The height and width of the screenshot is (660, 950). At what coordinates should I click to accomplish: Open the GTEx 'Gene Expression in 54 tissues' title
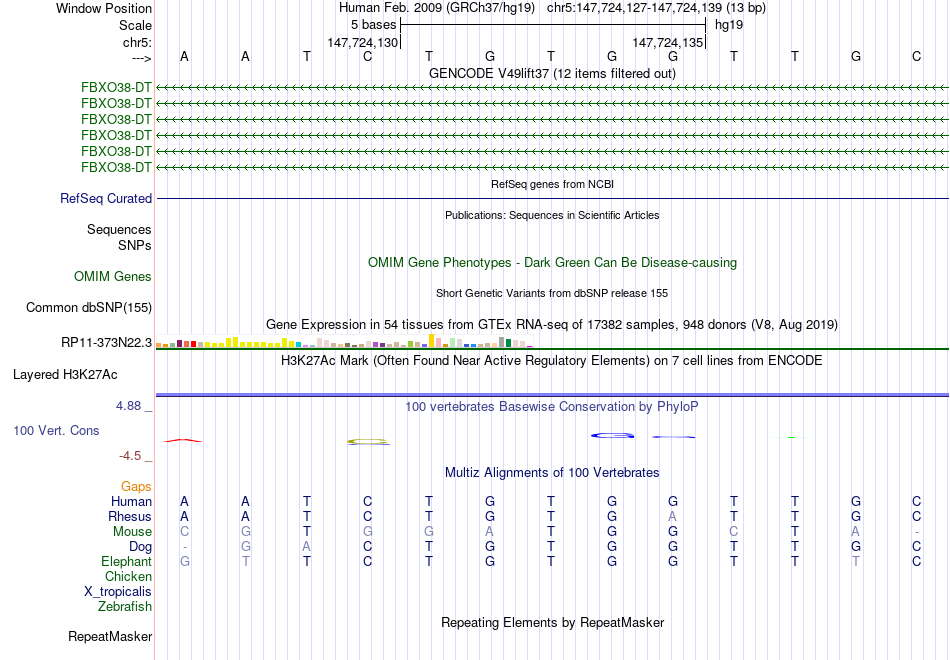click(x=552, y=325)
